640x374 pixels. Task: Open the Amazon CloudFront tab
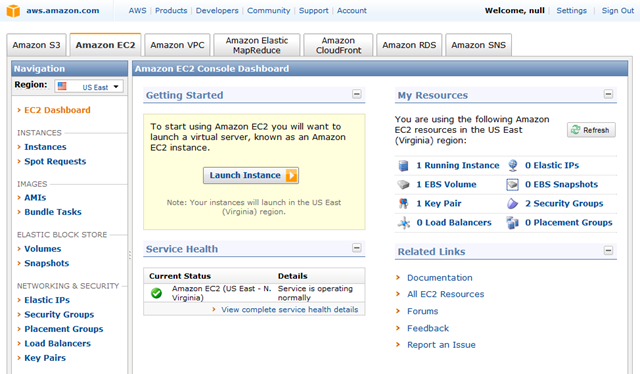[338, 45]
